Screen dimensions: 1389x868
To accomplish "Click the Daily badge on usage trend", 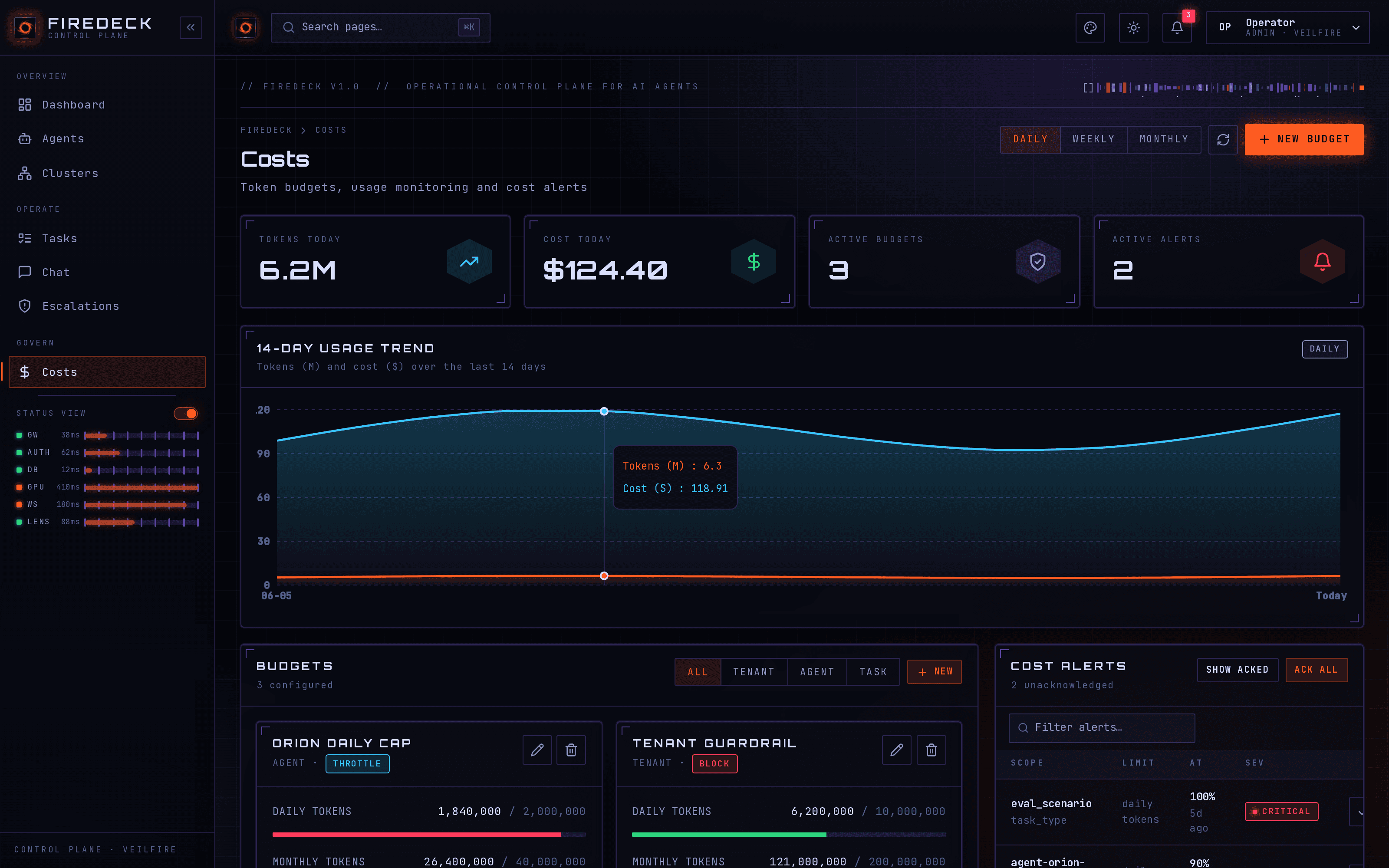I will click(1325, 349).
